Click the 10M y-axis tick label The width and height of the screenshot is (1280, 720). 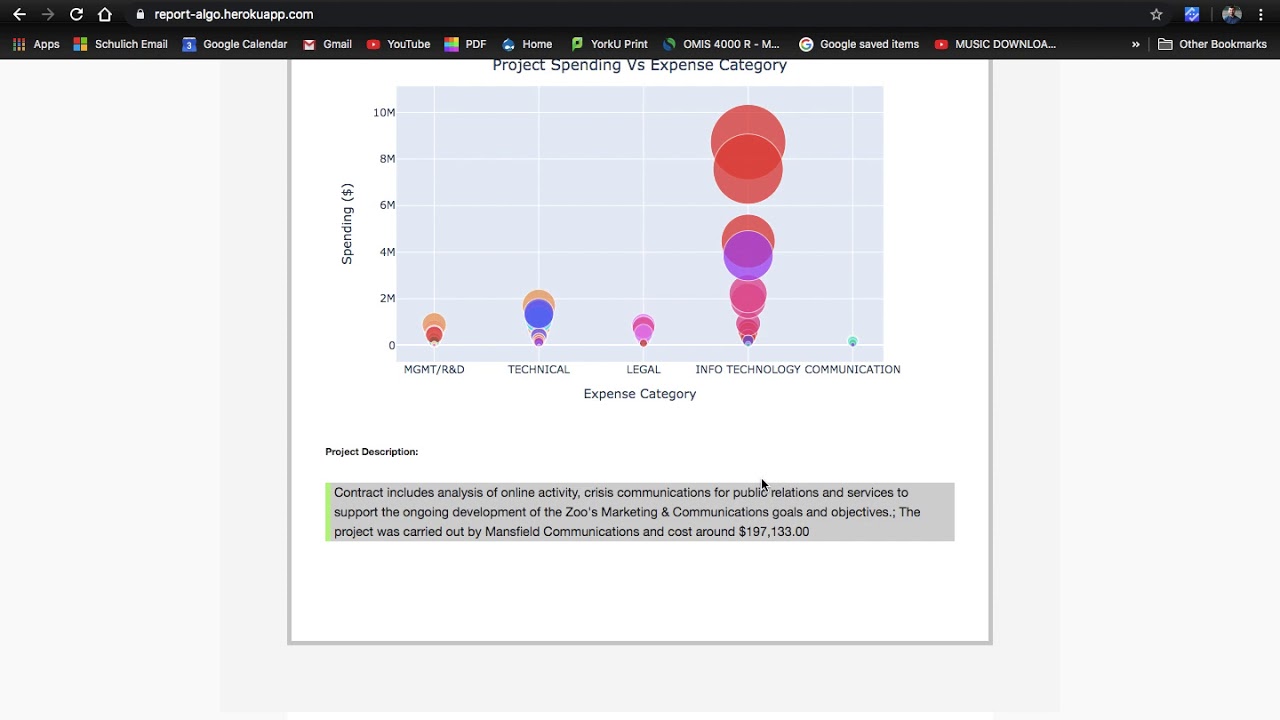[x=384, y=112]
